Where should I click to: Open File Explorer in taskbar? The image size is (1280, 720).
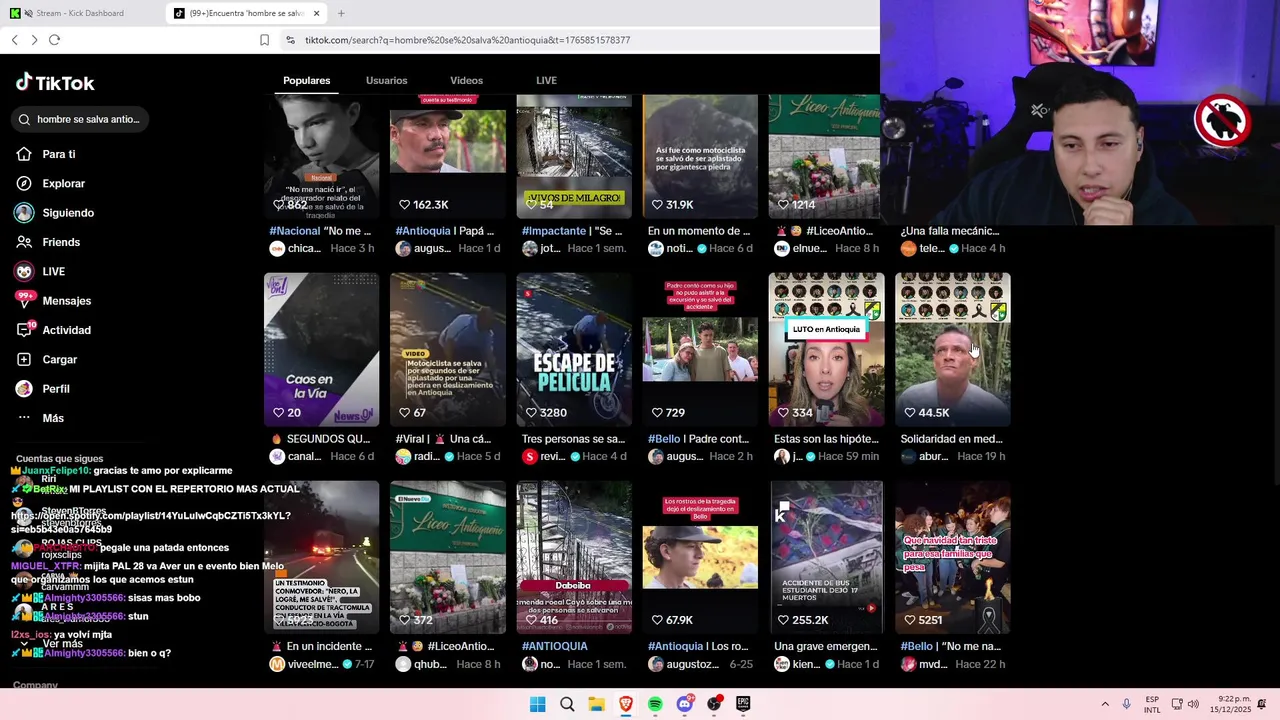[596, 704]
